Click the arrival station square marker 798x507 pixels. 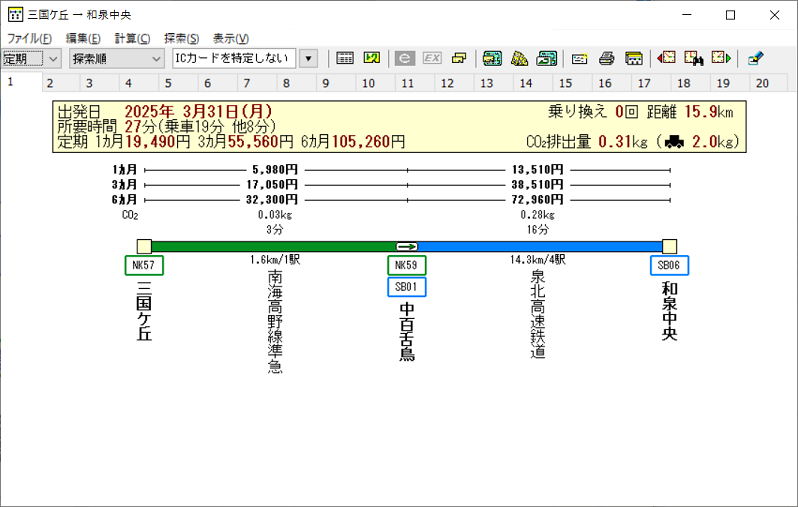coord(669,247)
